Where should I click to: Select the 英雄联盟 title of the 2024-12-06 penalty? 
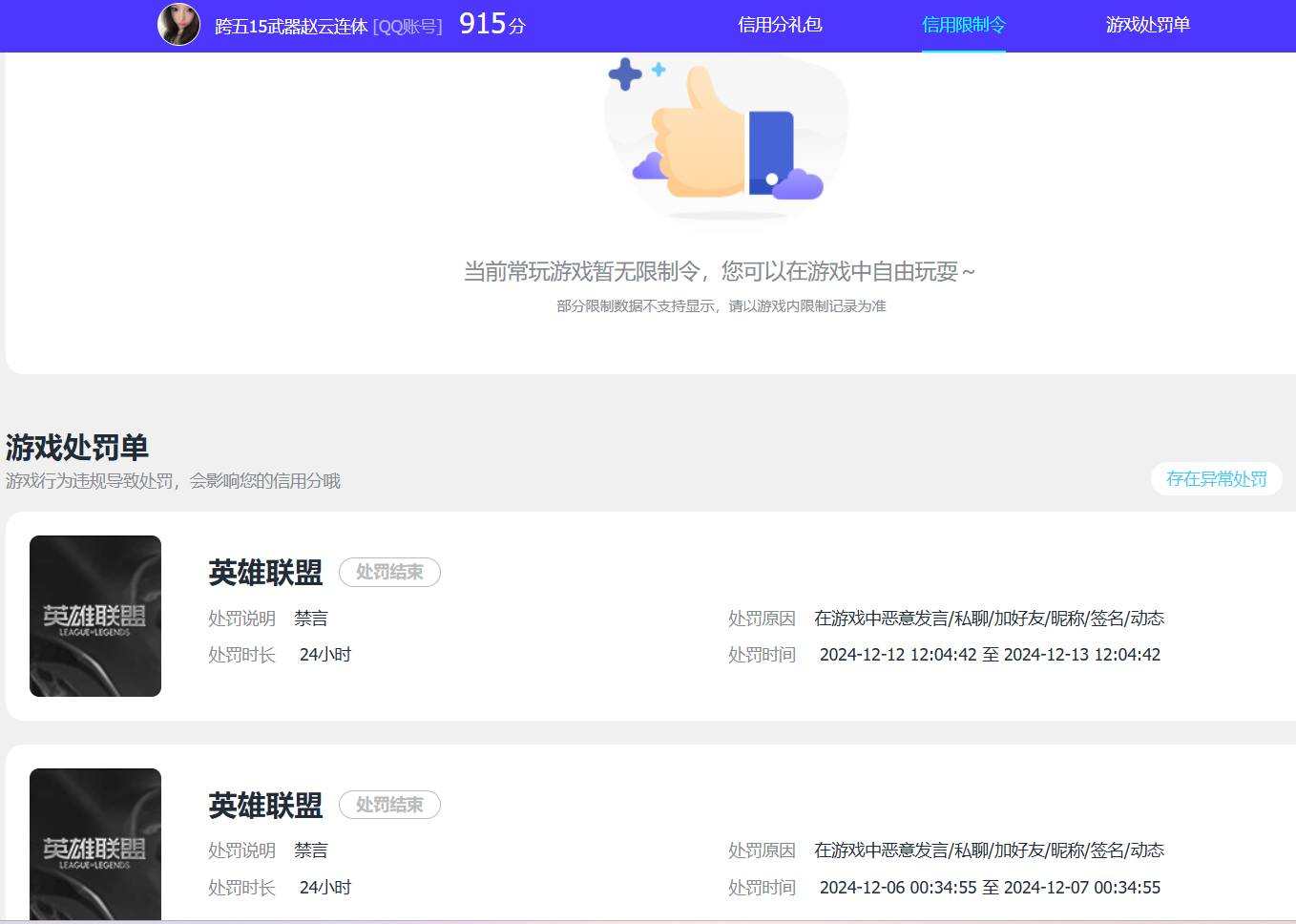pos(265,806)
